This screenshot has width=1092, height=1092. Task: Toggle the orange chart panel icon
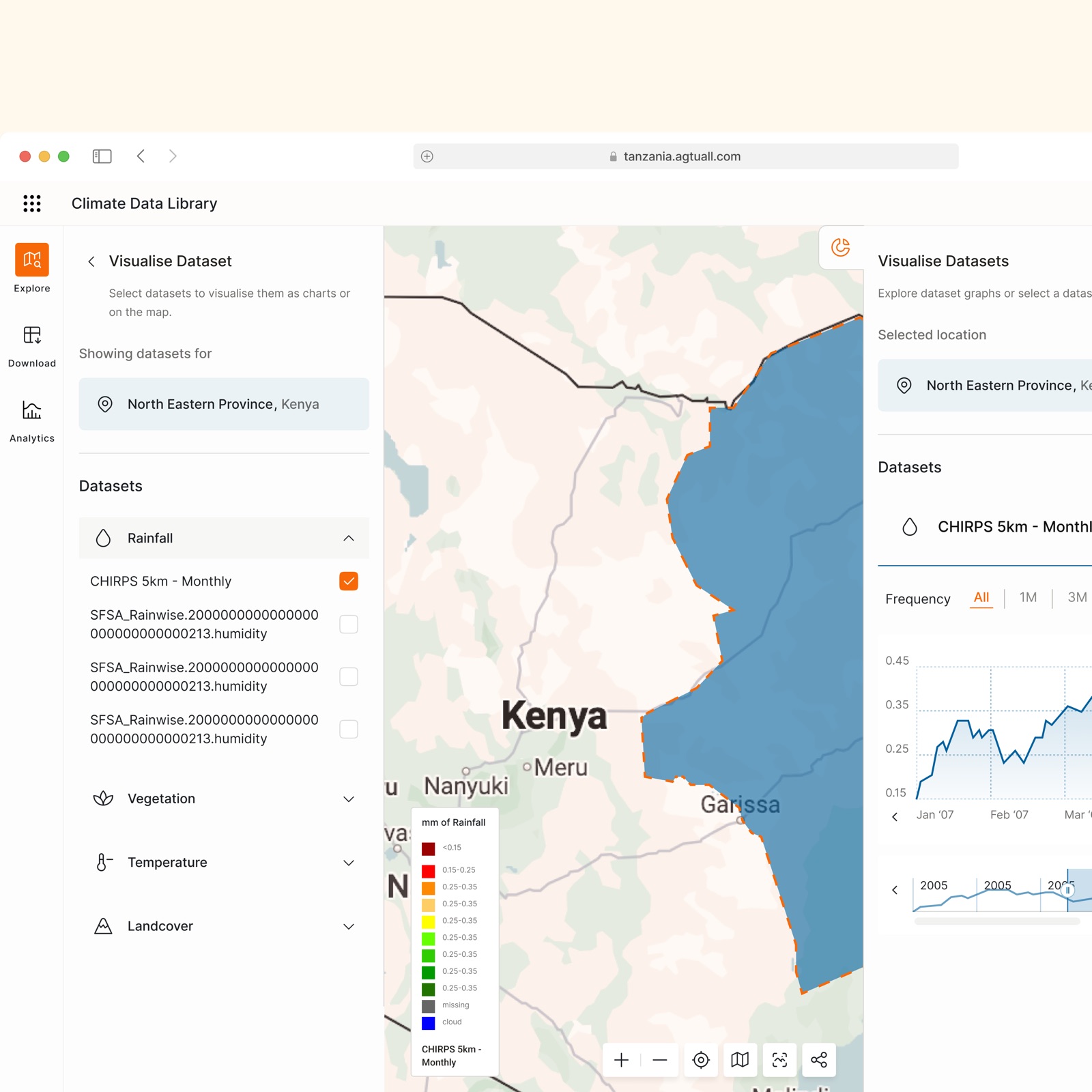pos(840,247)
